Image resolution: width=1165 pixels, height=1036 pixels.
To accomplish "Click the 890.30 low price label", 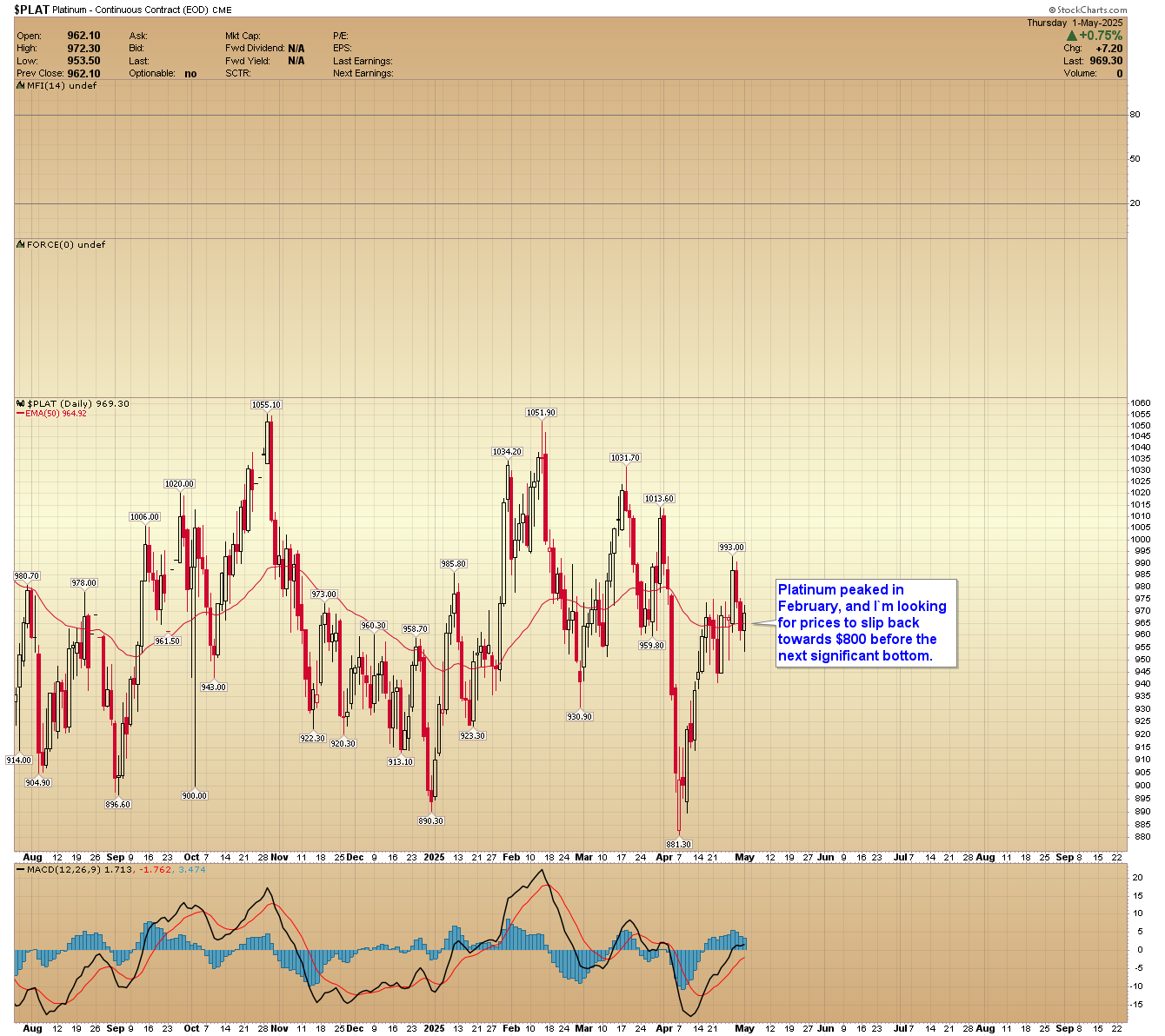I will [x=431, y=821].
